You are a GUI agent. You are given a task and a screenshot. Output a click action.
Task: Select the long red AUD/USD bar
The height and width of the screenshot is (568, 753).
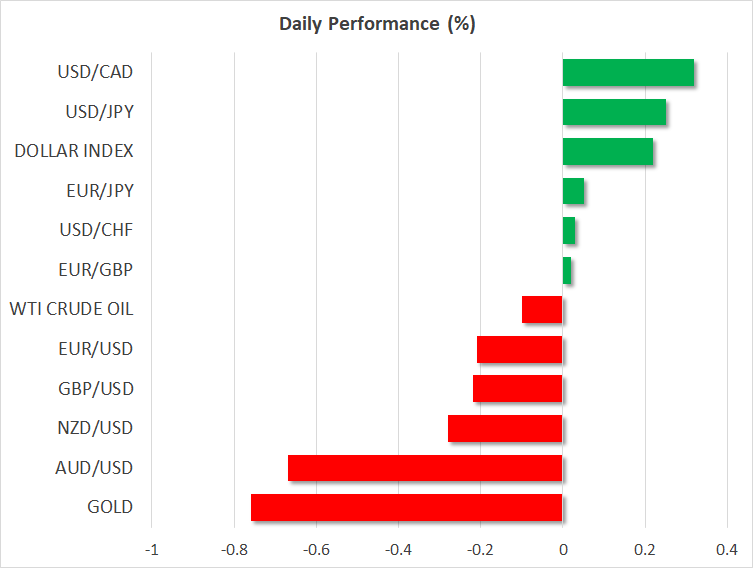pos(425,468)
